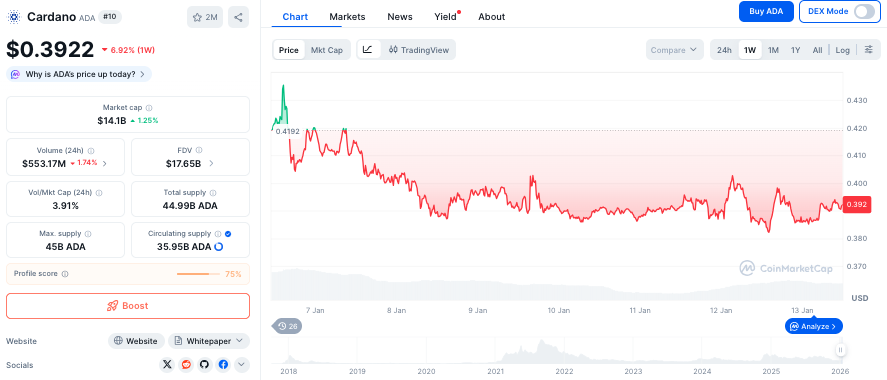Click the Analyze button
Screen dimensions: 887x380
click(x=814, y=326)
